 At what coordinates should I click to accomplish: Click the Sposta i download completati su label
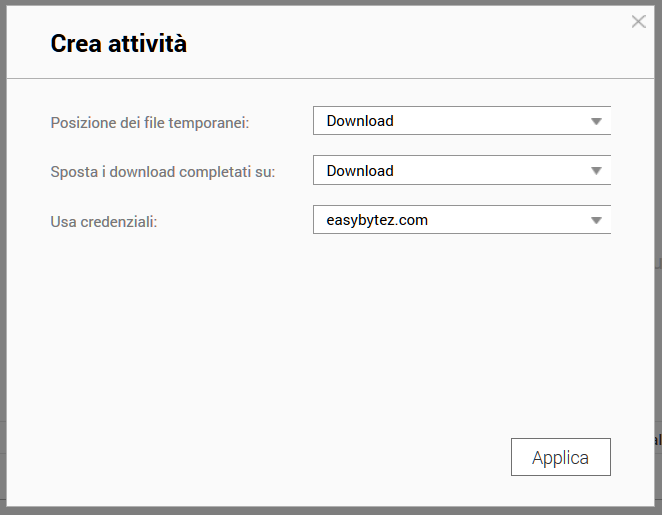162,172
